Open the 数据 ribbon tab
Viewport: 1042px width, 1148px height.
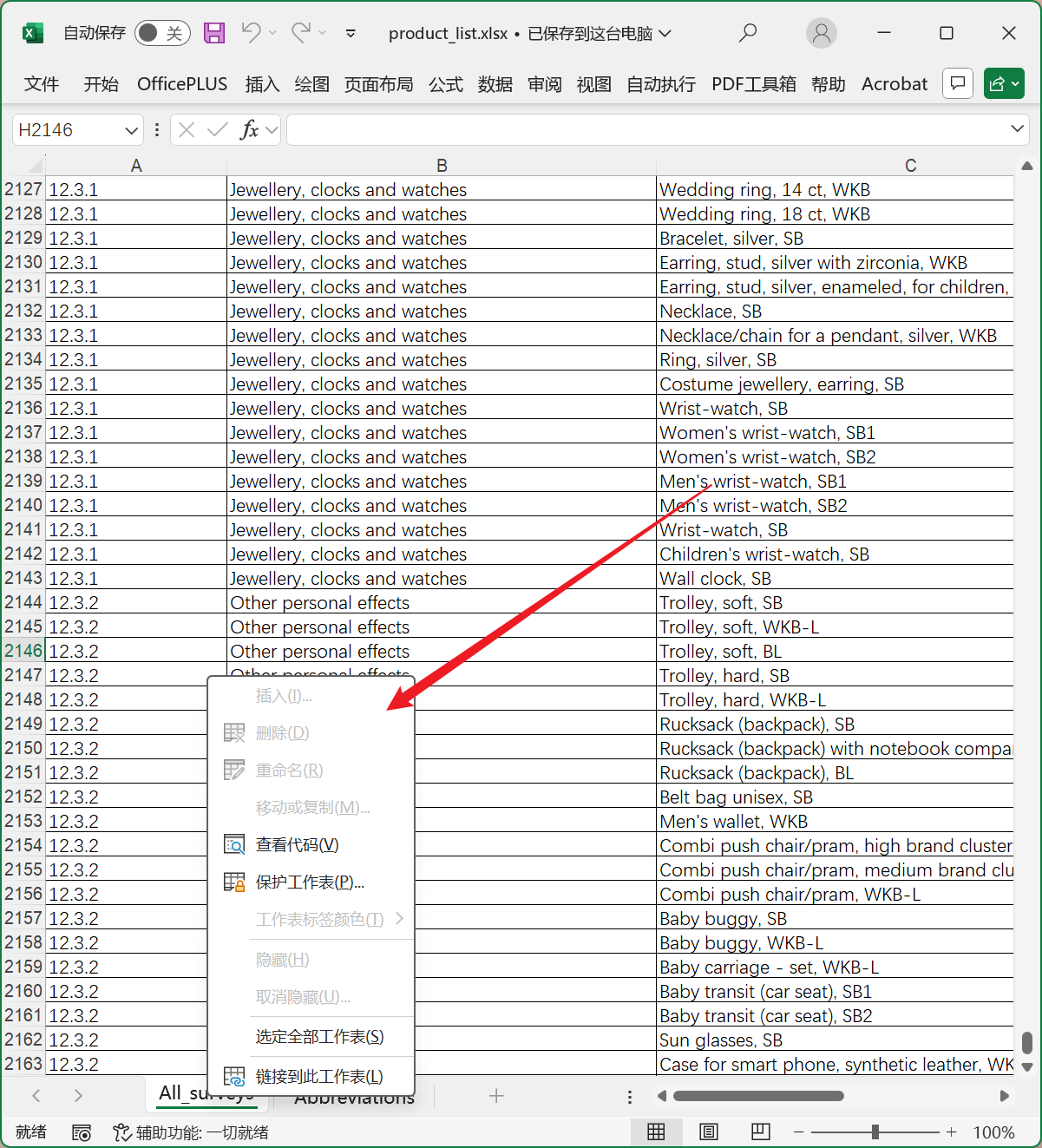click(x=495, y=84)
